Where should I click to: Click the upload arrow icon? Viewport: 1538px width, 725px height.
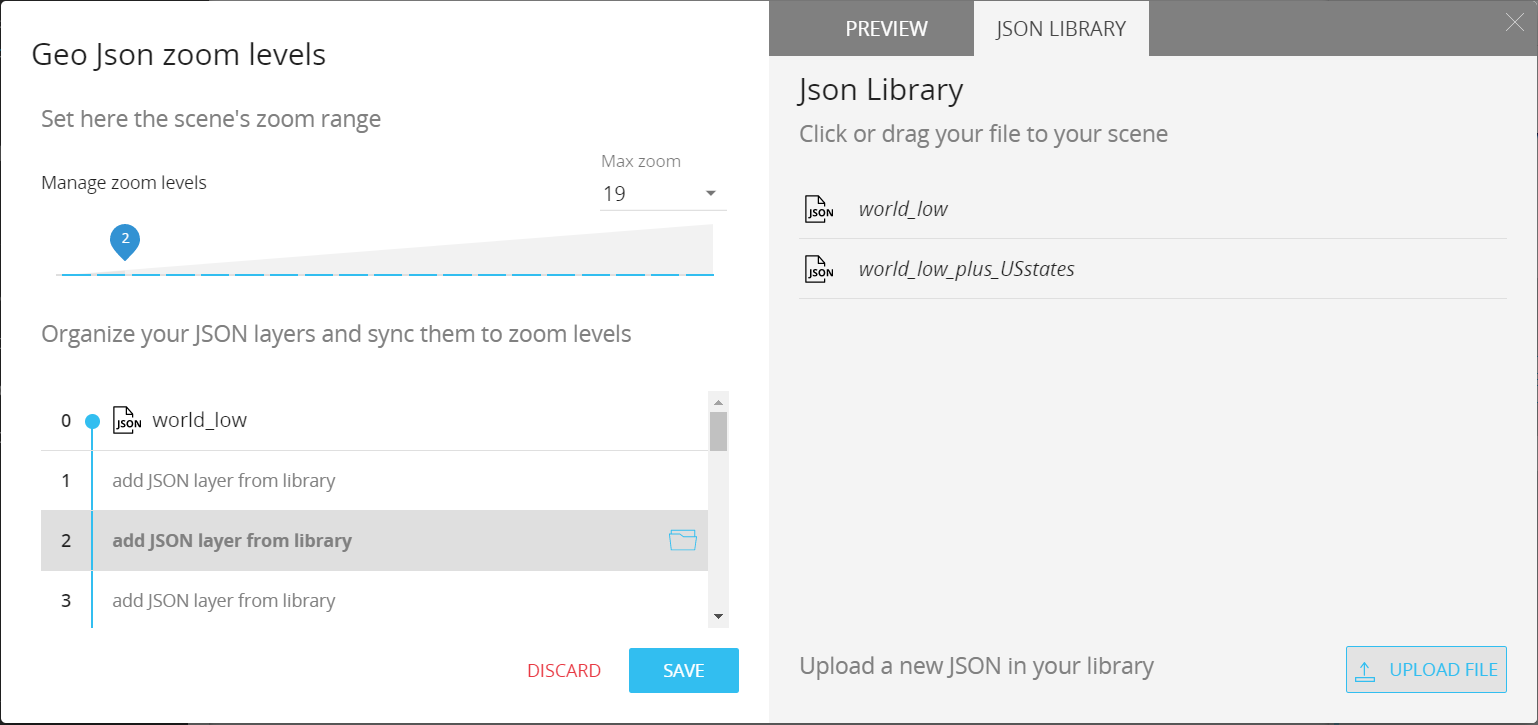click(x=1365, y=670)
